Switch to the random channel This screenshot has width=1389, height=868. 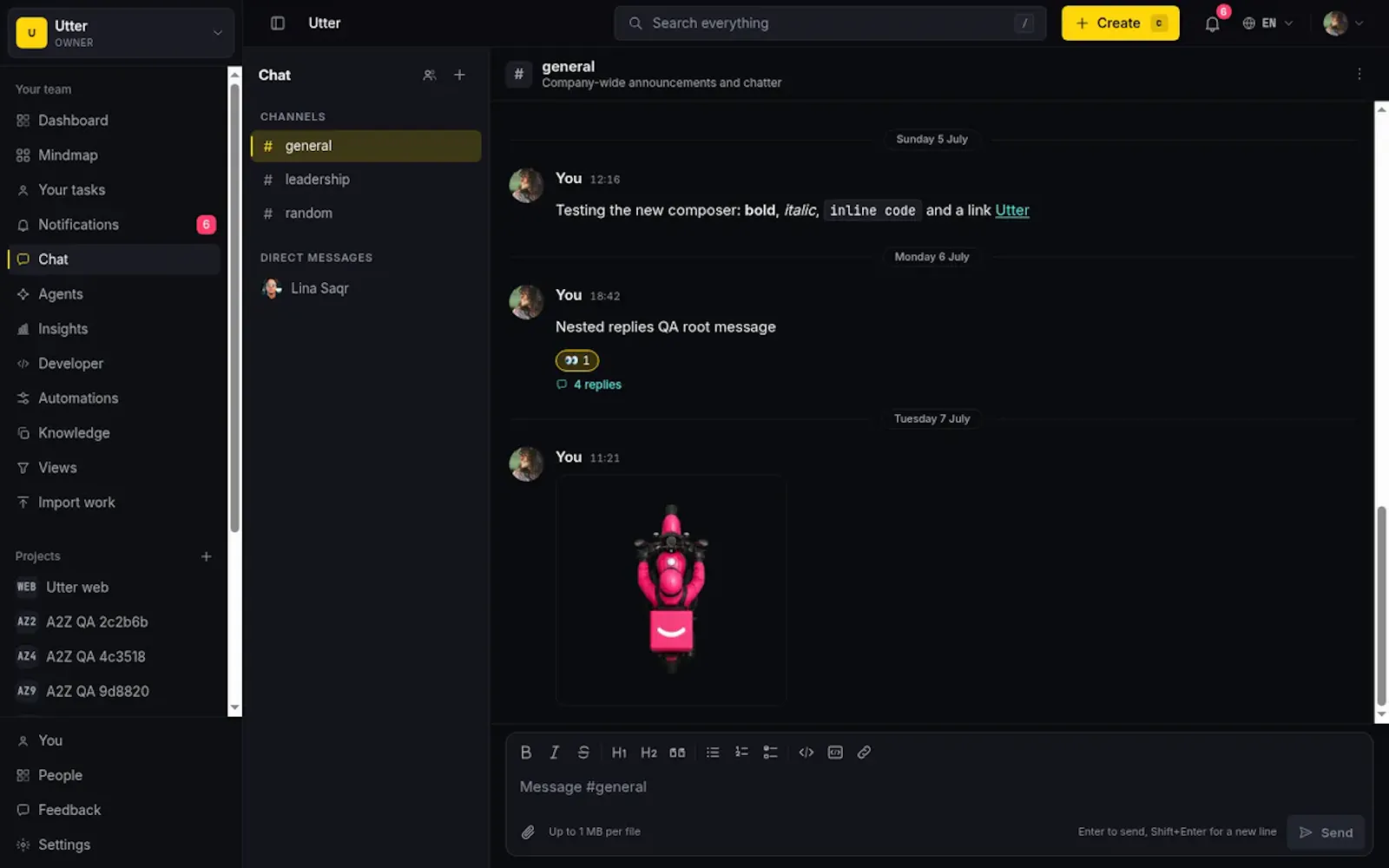(x=365, y=214)
